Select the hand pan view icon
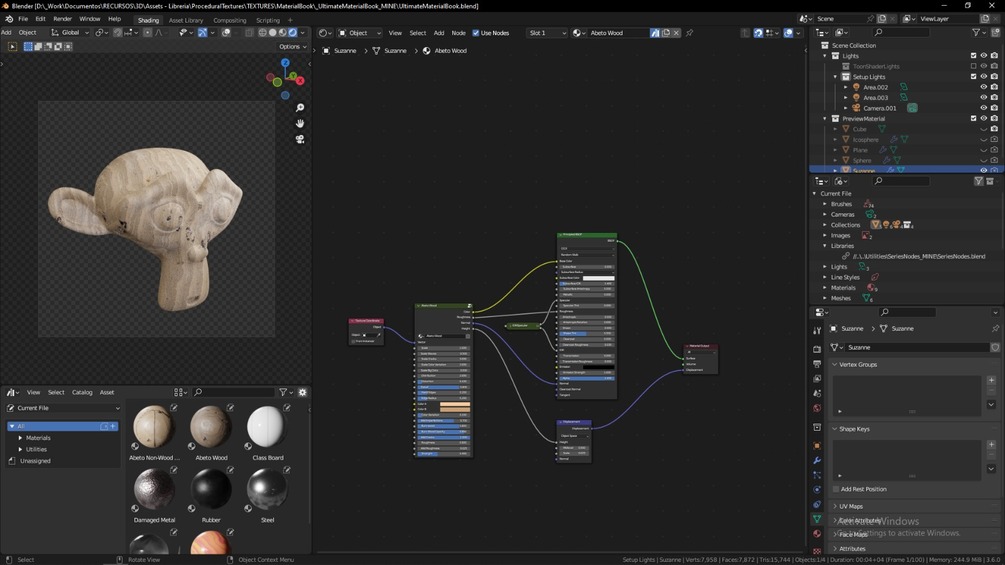The image size is (1005, 565). point(299,123)
